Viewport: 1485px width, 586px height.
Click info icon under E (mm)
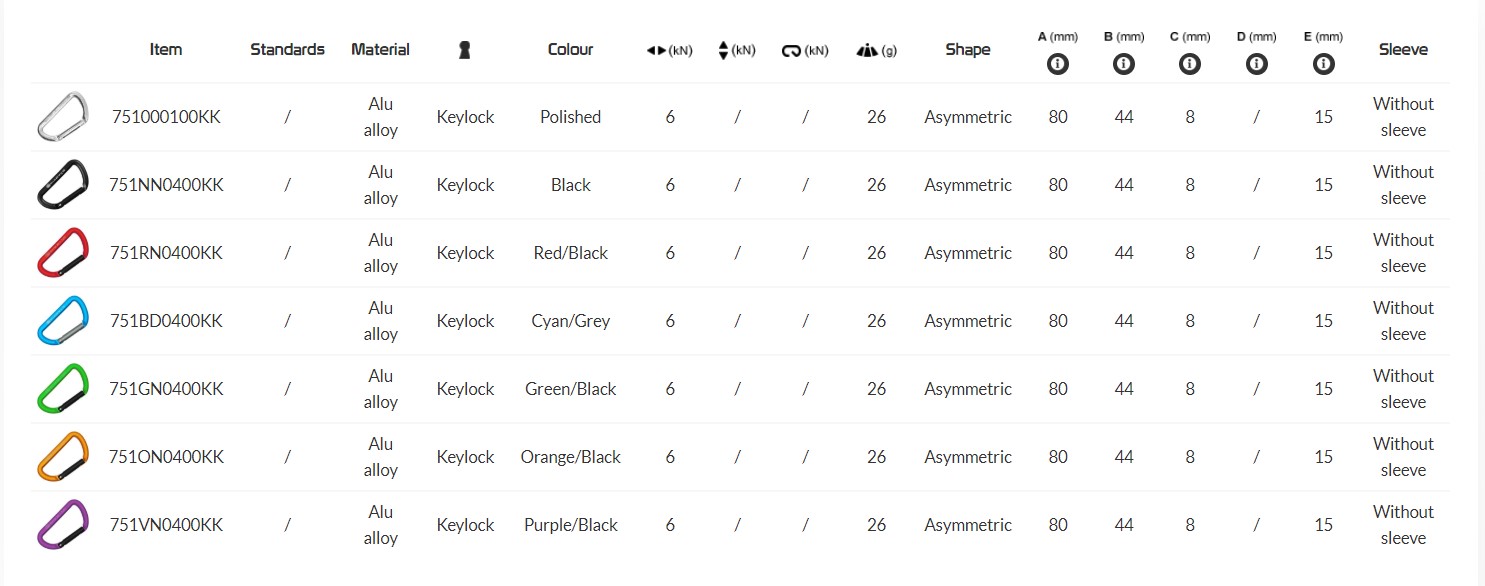click(x=1324, y=64)
